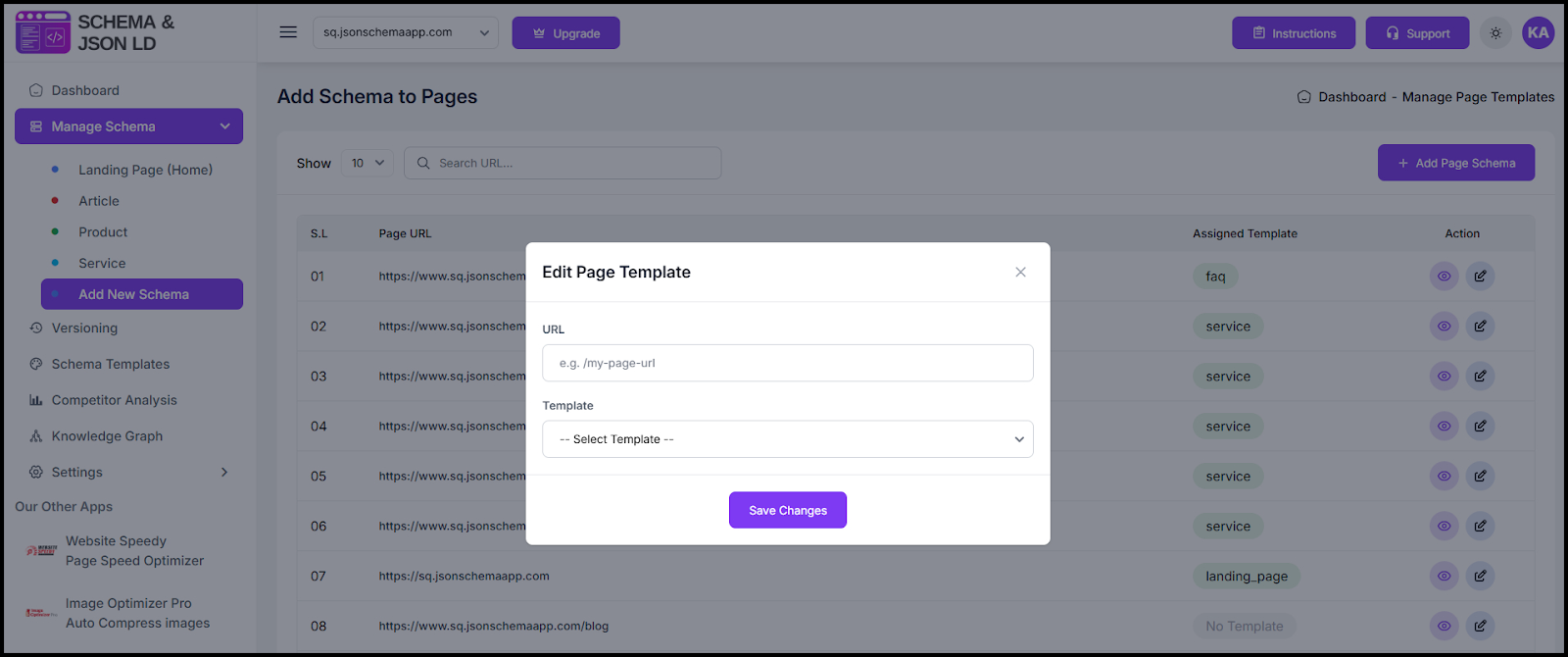
Task: Open the Select Template dropdown
Action: (x=787, y=439)
